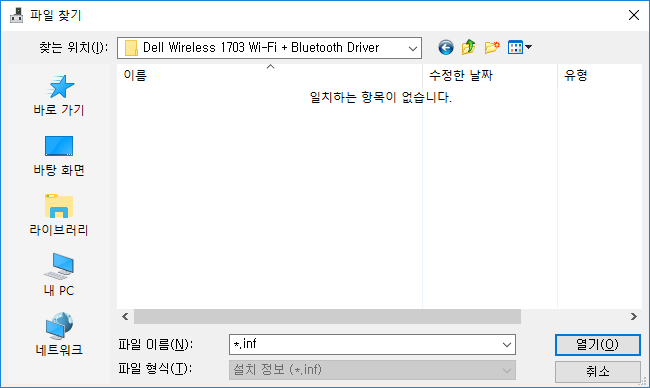Viewport: 650px width, 388px height.
Task: Click the 열기 open button
Action: tap(597, 345)
